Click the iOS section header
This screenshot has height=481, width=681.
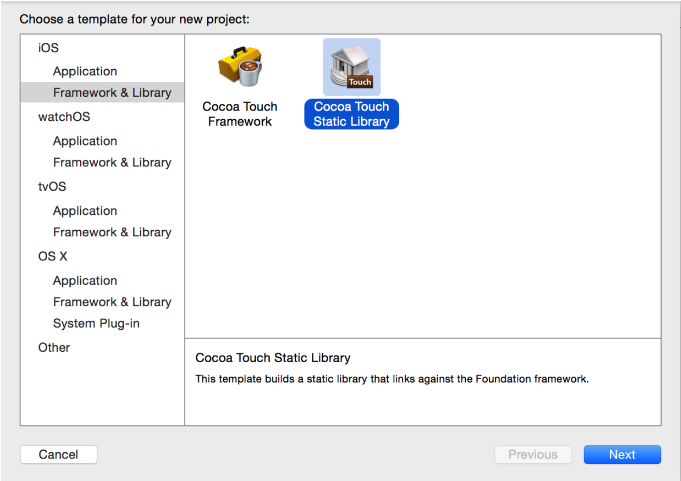coord(48,48)
